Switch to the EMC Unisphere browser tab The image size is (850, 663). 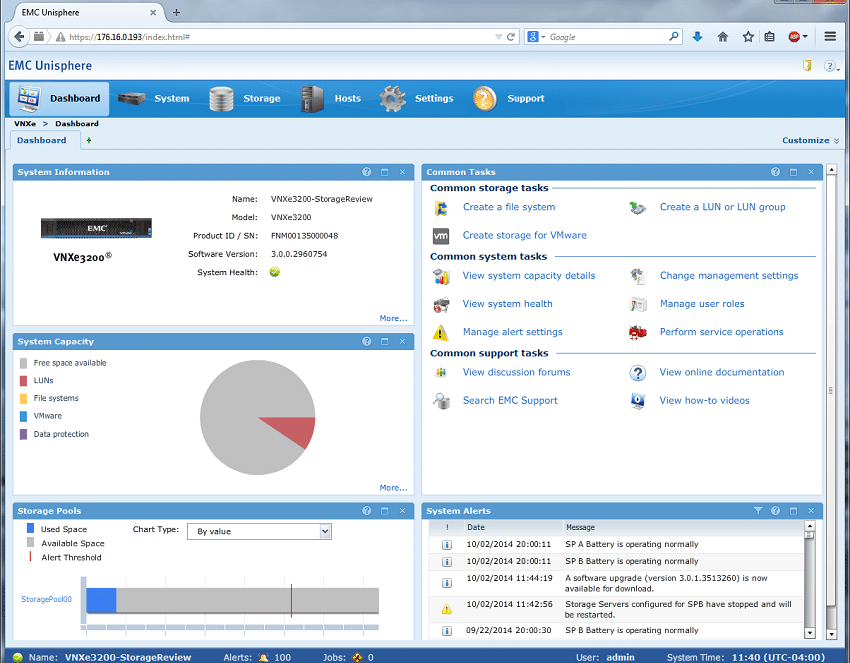[x=87, y=12]
